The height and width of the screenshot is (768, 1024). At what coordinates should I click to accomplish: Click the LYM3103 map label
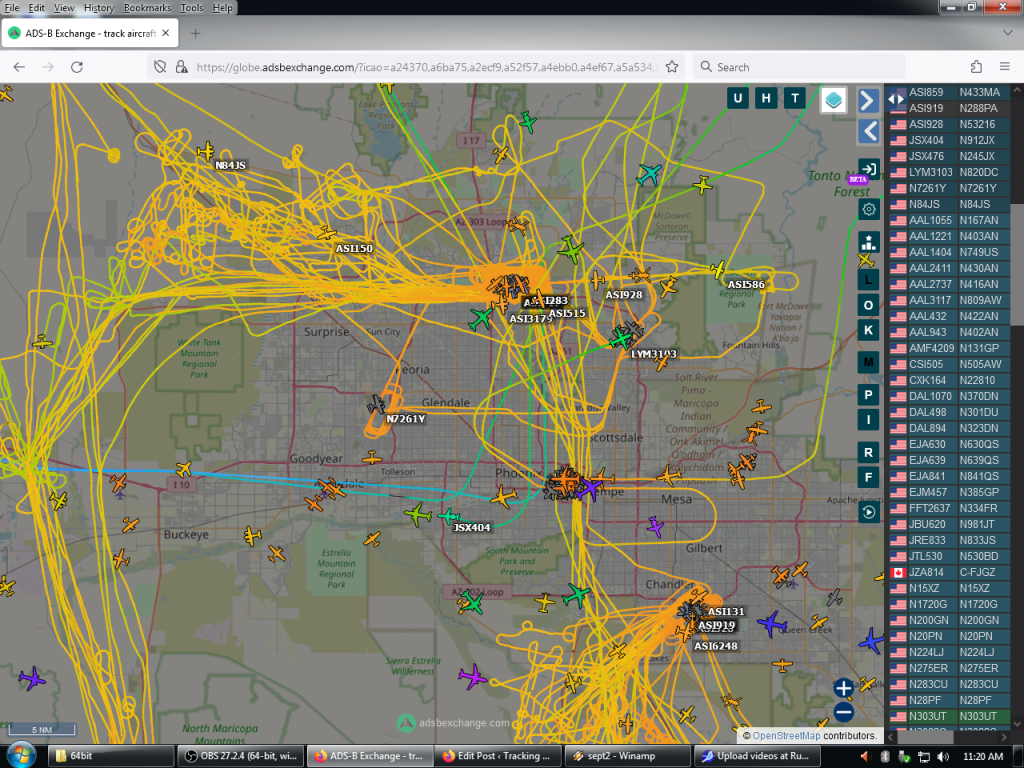pyautogui.click(x=654, y=354)
